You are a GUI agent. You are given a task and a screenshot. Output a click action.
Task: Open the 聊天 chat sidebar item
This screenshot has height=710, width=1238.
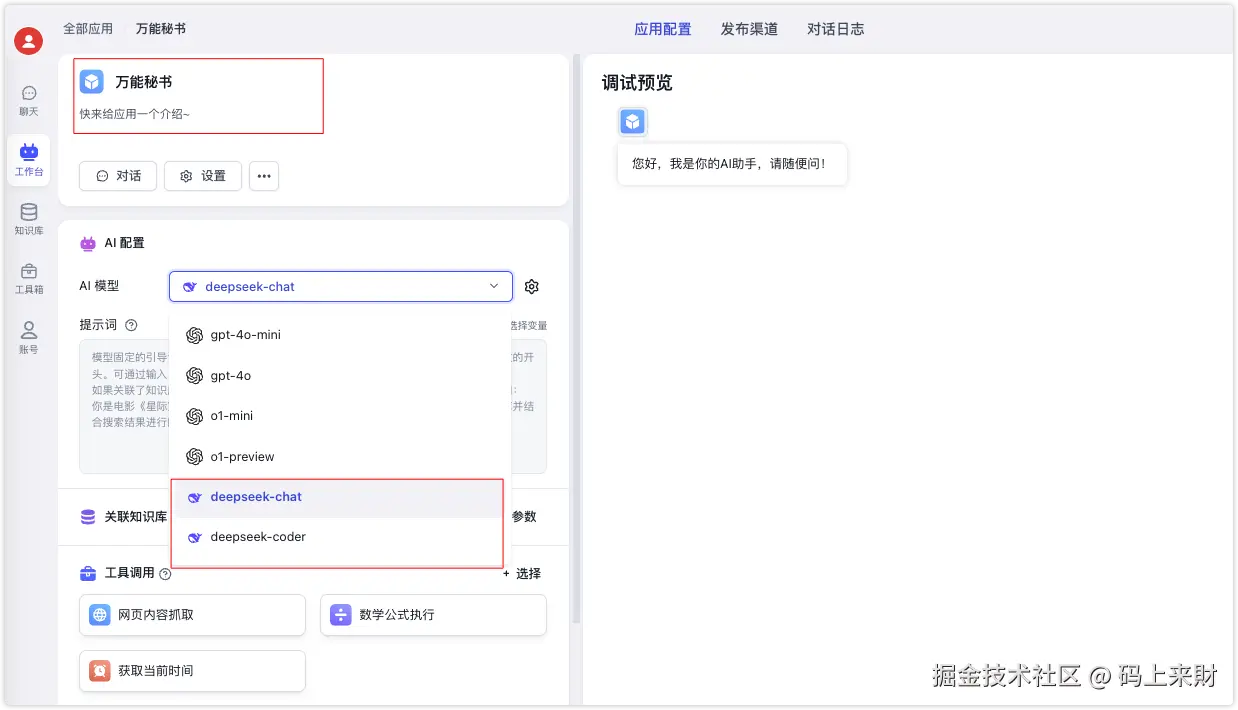[x=29, y=100]
